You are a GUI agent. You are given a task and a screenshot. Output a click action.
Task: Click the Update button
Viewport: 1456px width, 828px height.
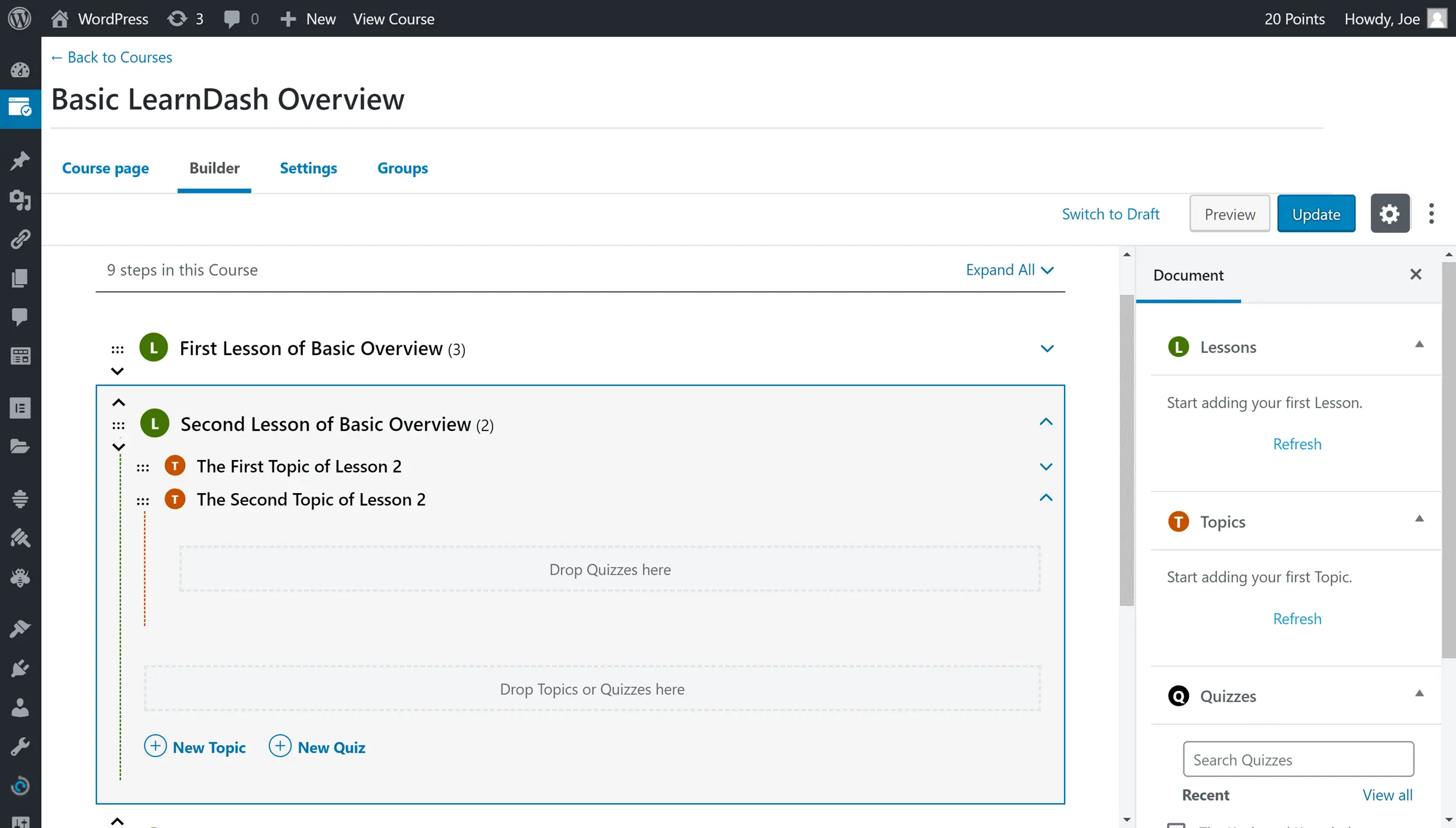pyautogui.click(x=1316, y=214)
